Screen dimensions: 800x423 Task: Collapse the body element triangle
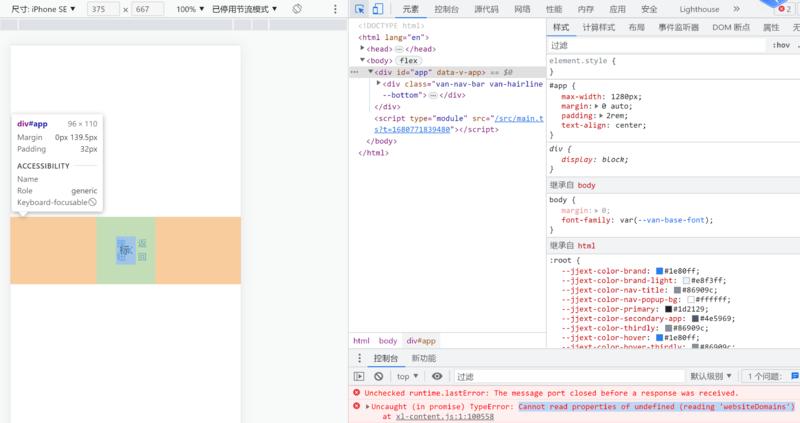[x=362, y=60]
